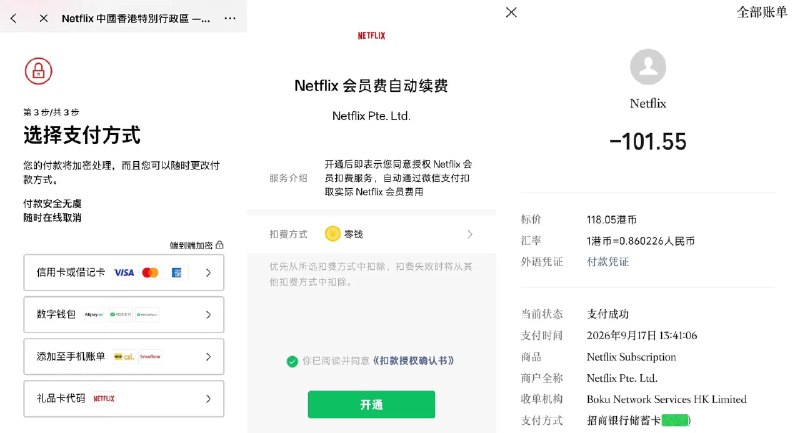800x433 pixels.
Task: Open the deduction authorization confirmation link
Action: [413, 361]
